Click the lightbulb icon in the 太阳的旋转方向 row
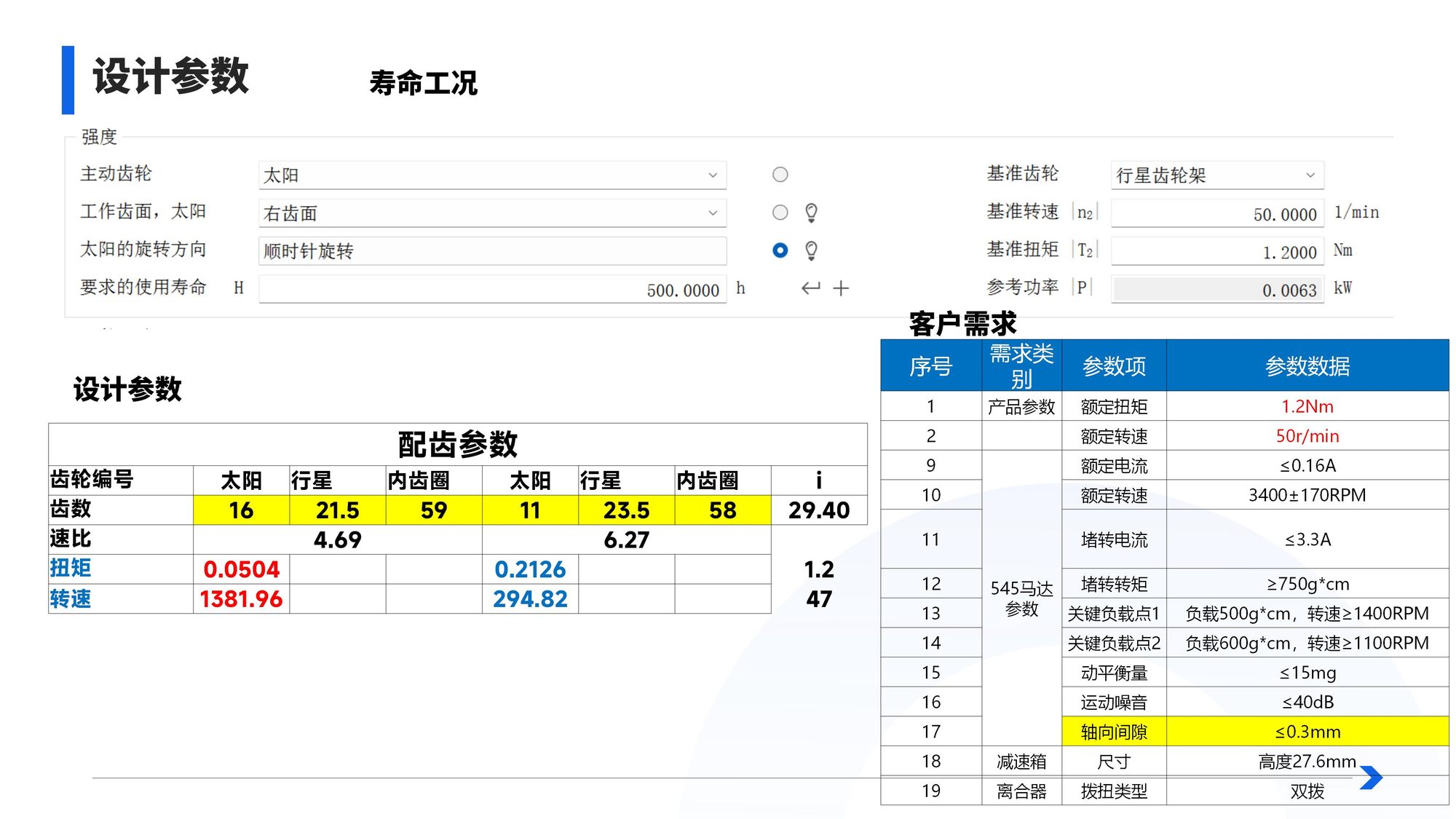This screenshot has height=819, width=1456. click(811, 250)
